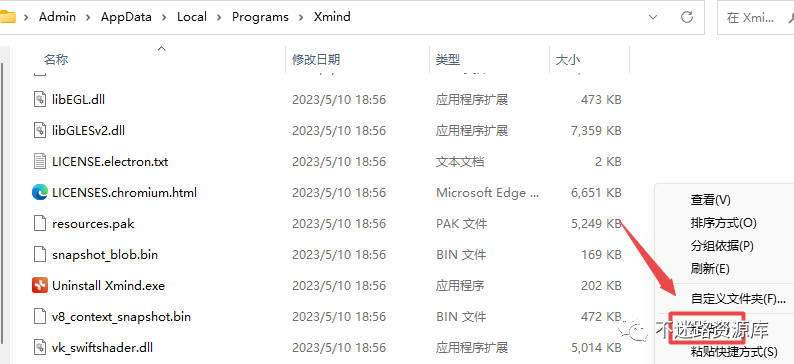Viewport: 794px width, 364px height.
Task: Select the LICENSE.electron.txt file name
Action: [110, 161]
